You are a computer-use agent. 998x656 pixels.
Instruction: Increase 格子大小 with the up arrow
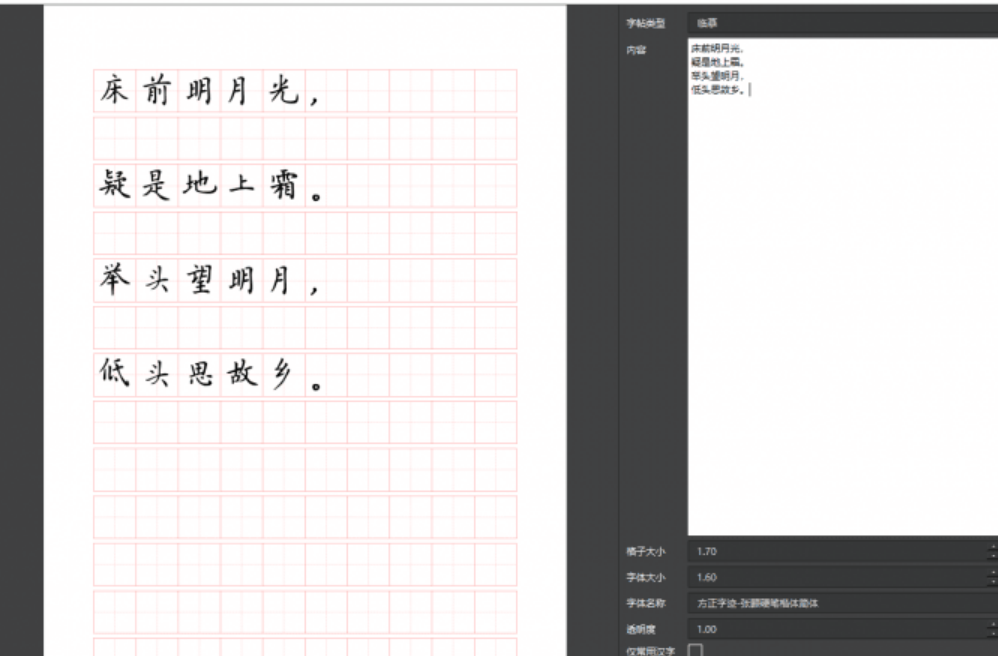point(993,547)
